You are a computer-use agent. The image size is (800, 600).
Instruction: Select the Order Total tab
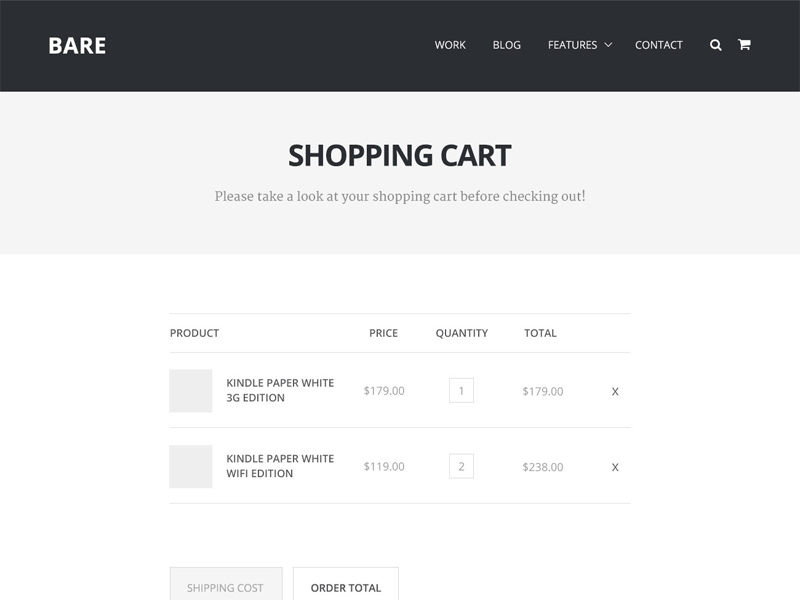pyautogui.click(x=344, y=587)
